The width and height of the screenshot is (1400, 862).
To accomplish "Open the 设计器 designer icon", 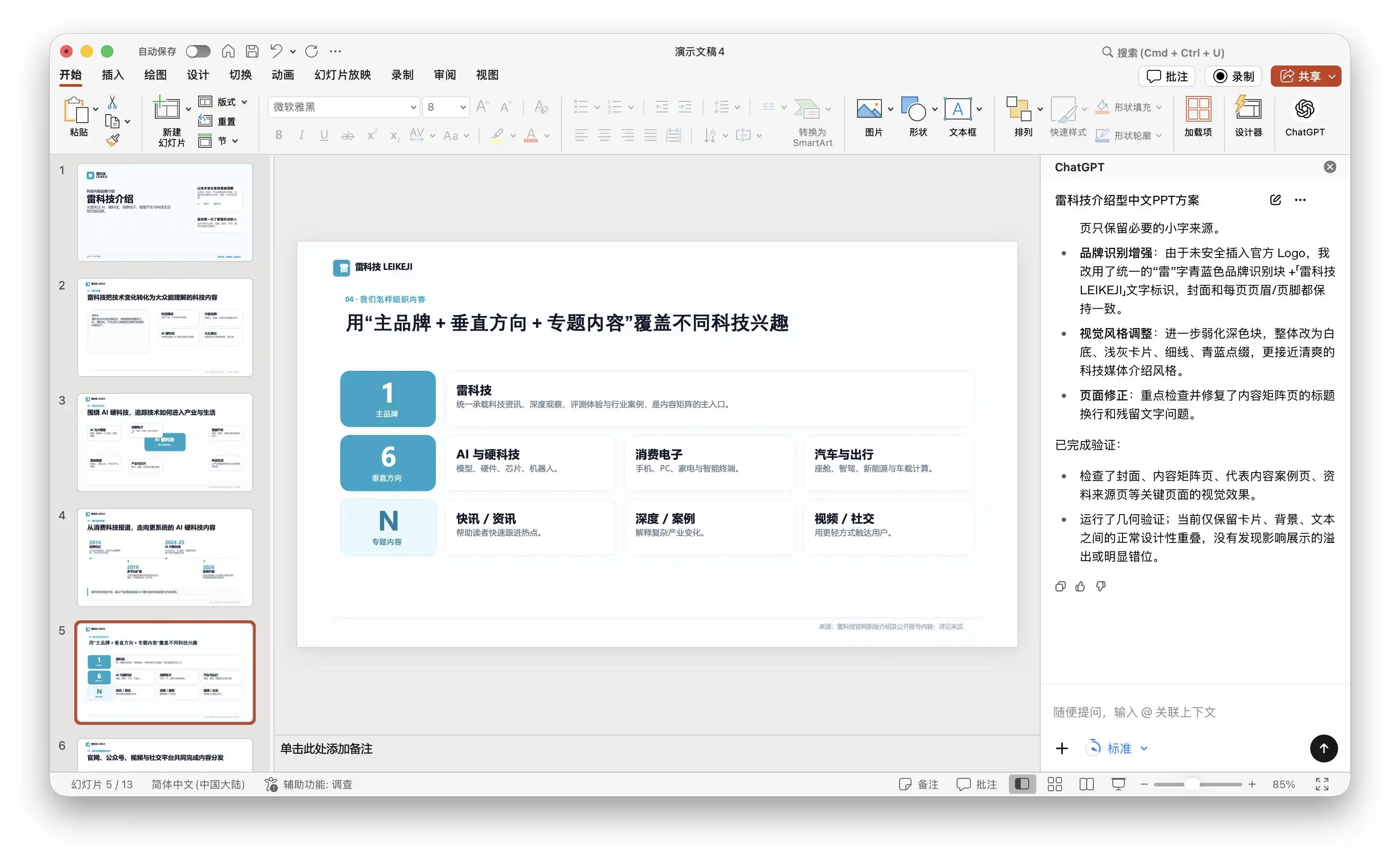I will pos(1248,108).
